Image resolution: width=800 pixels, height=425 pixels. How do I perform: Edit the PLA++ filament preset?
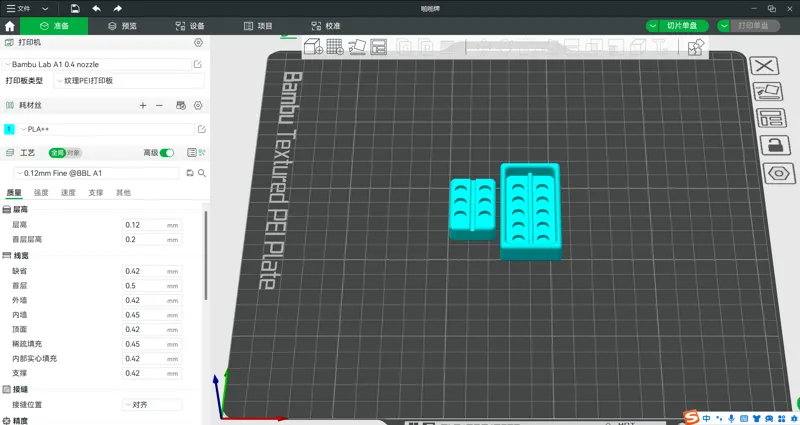202,129
